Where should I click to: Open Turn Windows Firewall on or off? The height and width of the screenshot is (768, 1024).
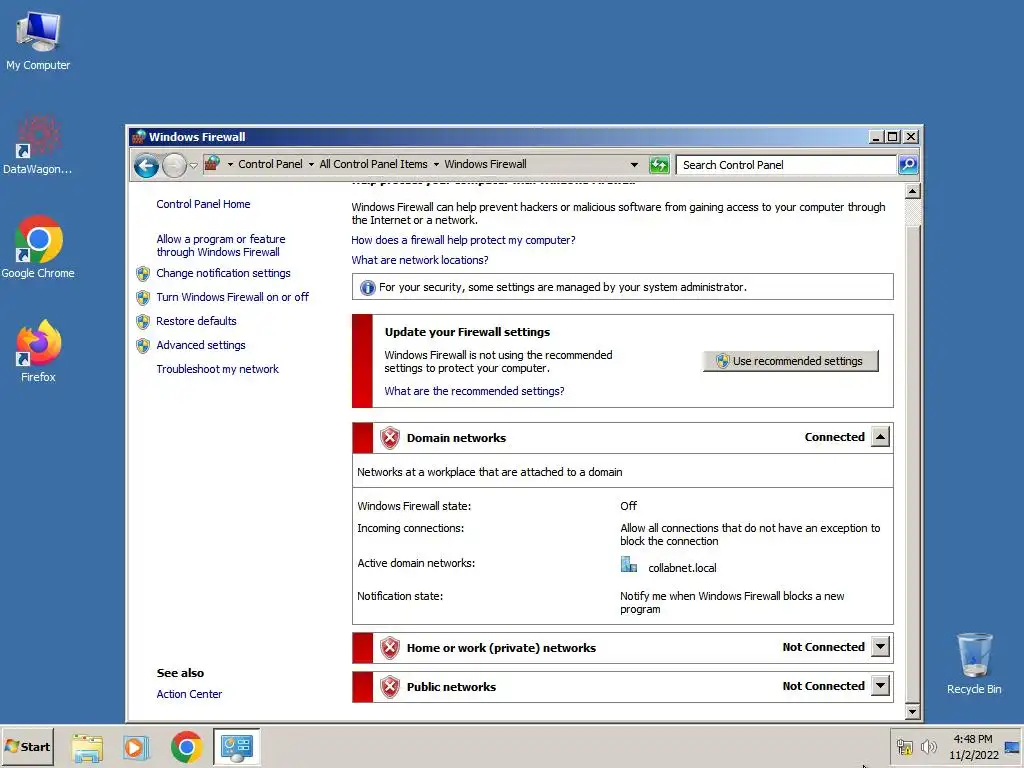coord(232,297)
